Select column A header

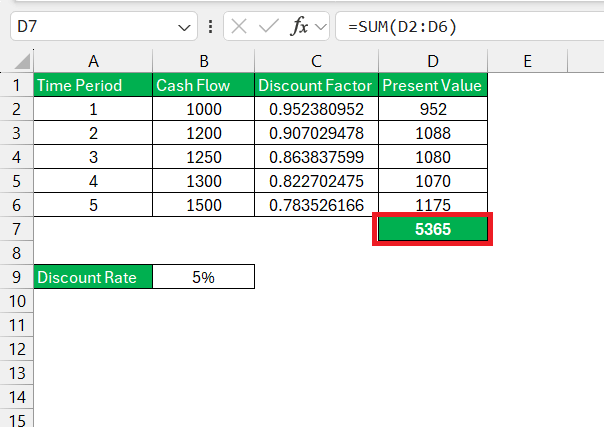coord(93,61)
